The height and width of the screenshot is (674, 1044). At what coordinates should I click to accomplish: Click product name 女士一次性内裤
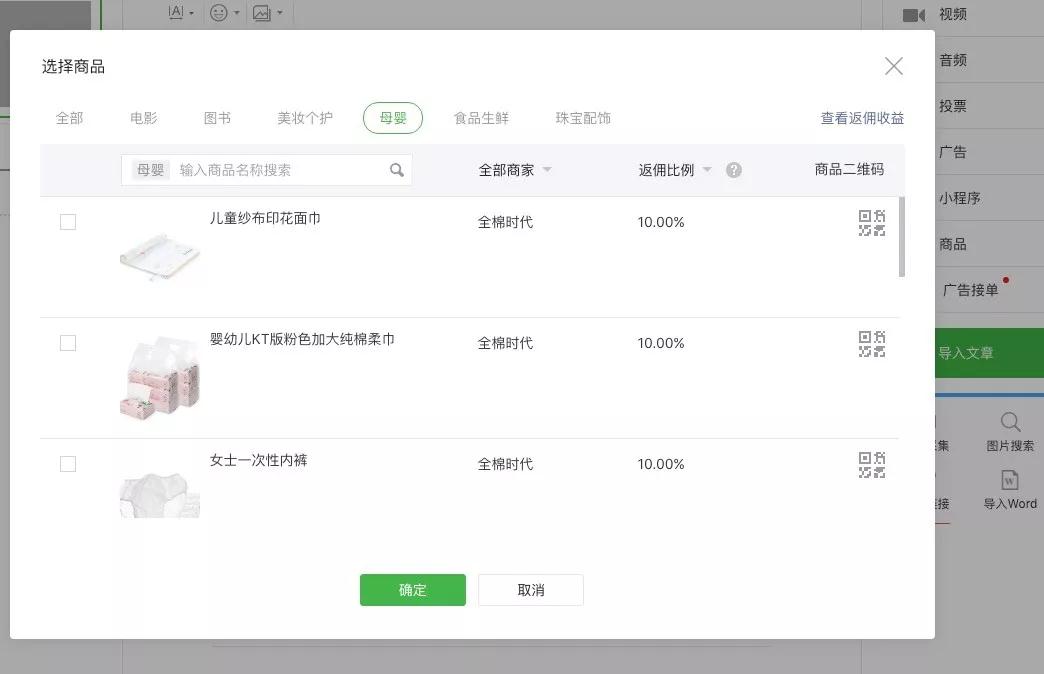tap(258, 460)
